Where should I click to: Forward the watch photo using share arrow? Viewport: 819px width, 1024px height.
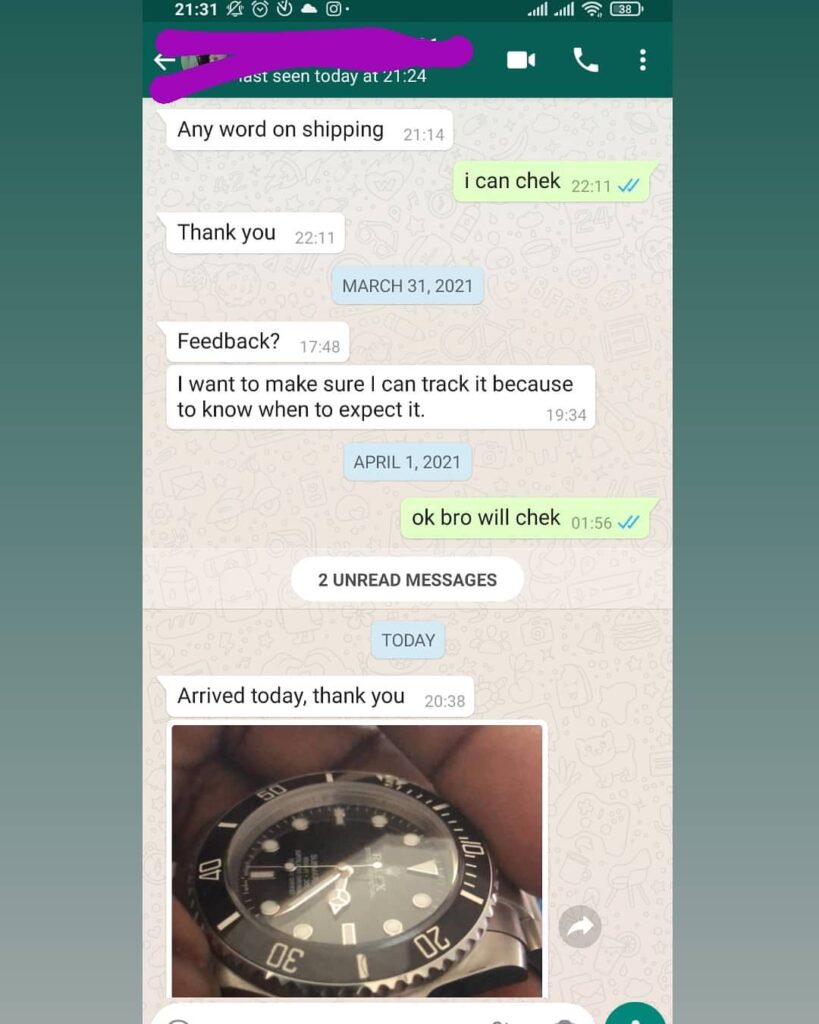(x=580, y=926)
